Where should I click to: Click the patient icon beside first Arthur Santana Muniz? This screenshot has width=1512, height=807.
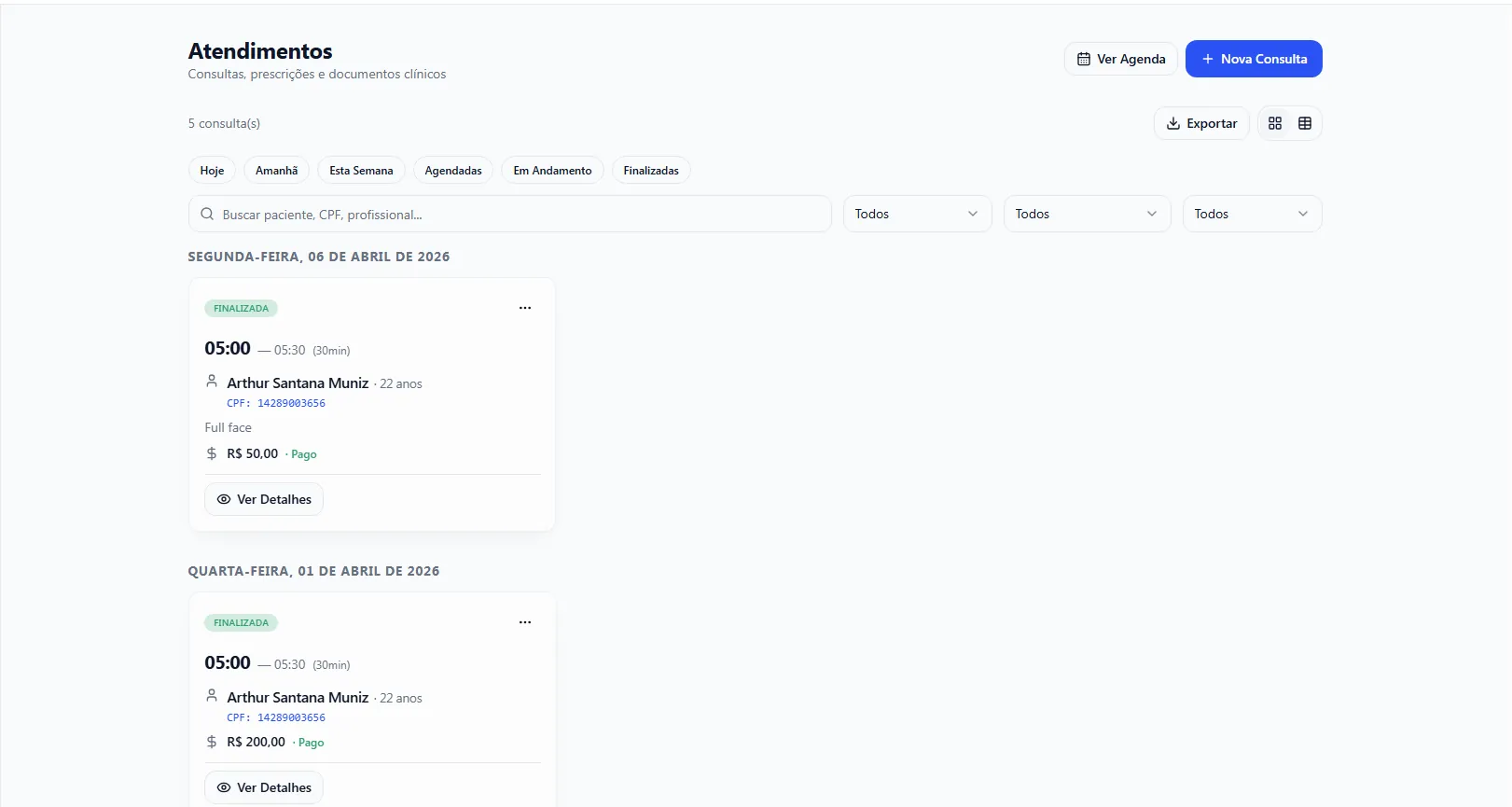tap(212, 382)
